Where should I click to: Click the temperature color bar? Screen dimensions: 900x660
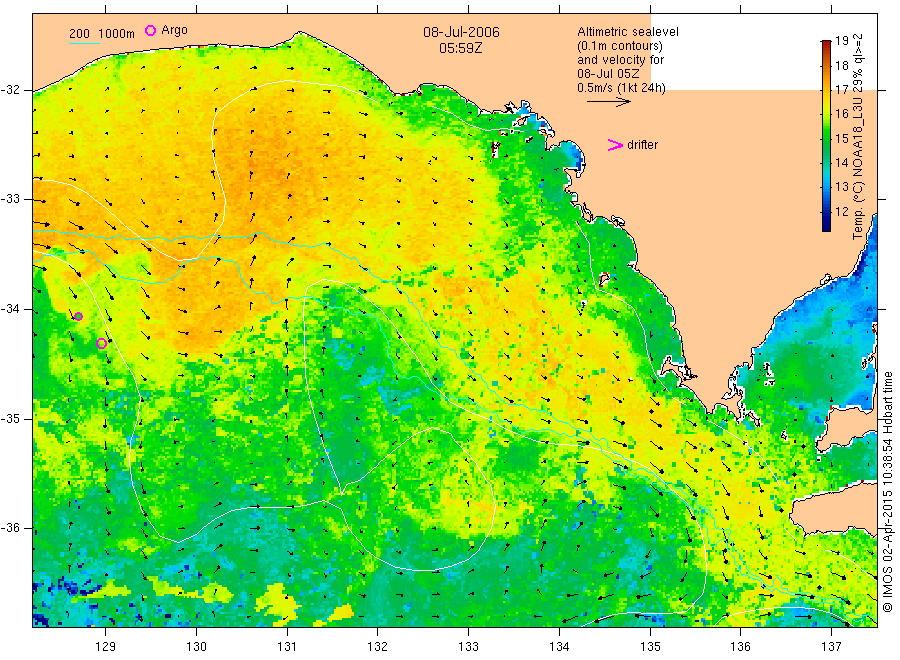click(x=826, y=136)
